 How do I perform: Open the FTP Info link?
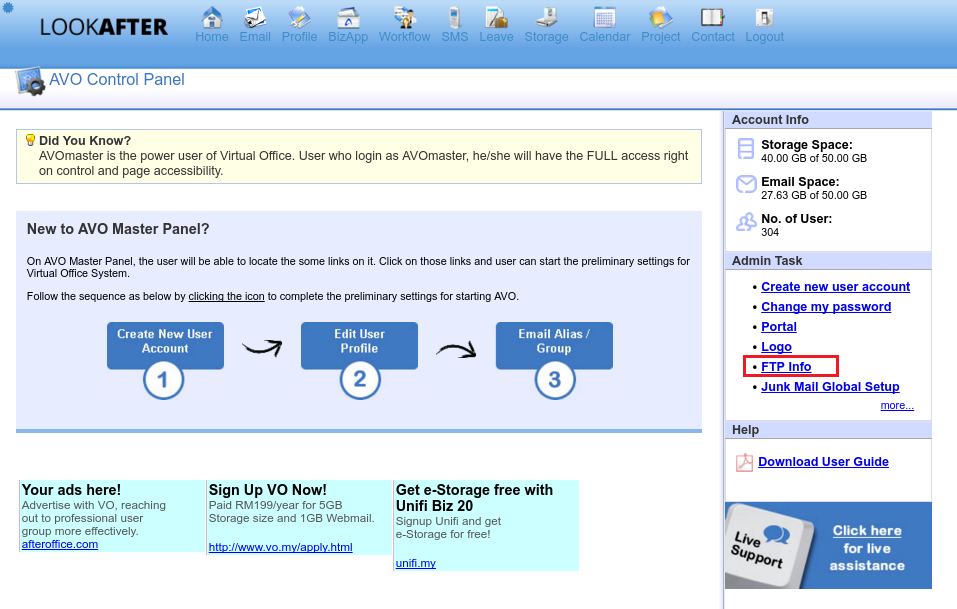[x=786, y=367]
